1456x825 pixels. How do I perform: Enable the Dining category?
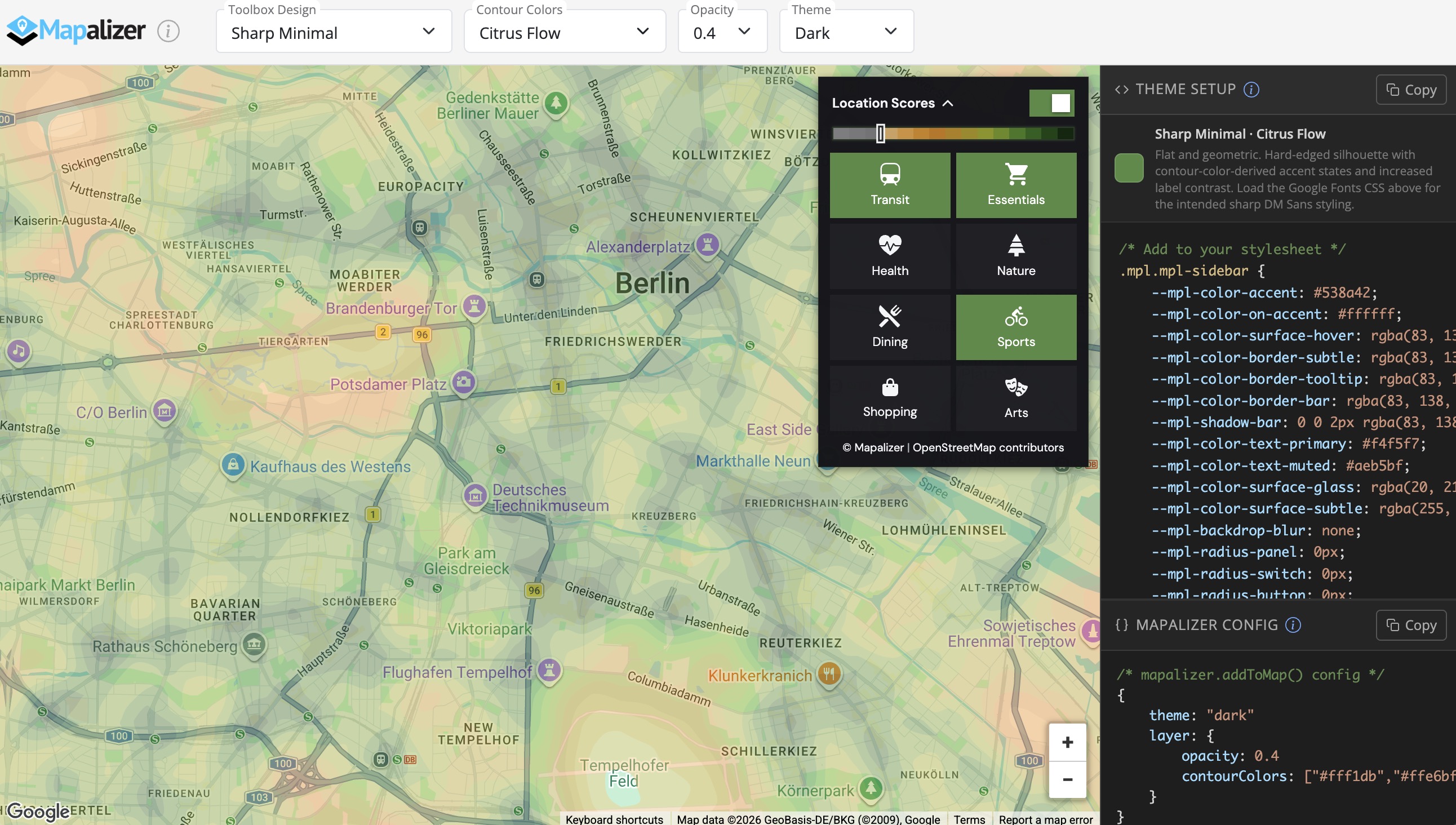[x=890, y=327]
